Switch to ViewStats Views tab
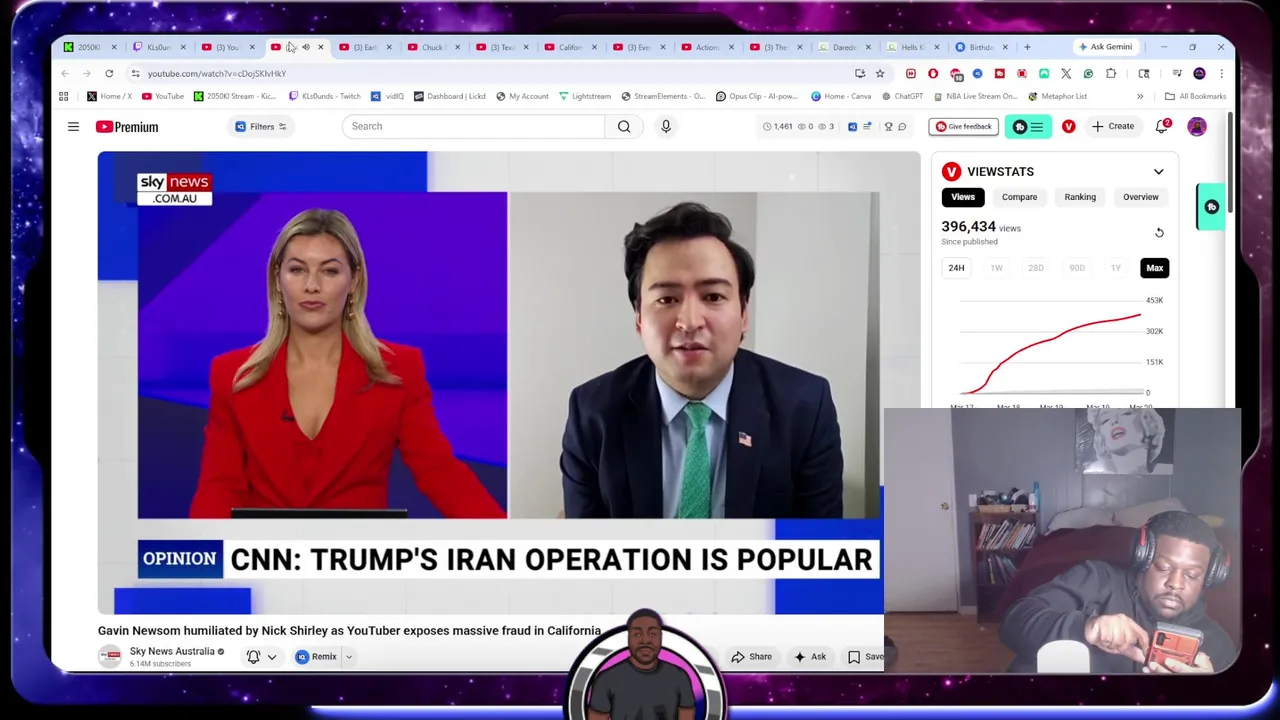This screenshot has width=1280, height=720. 963,197
